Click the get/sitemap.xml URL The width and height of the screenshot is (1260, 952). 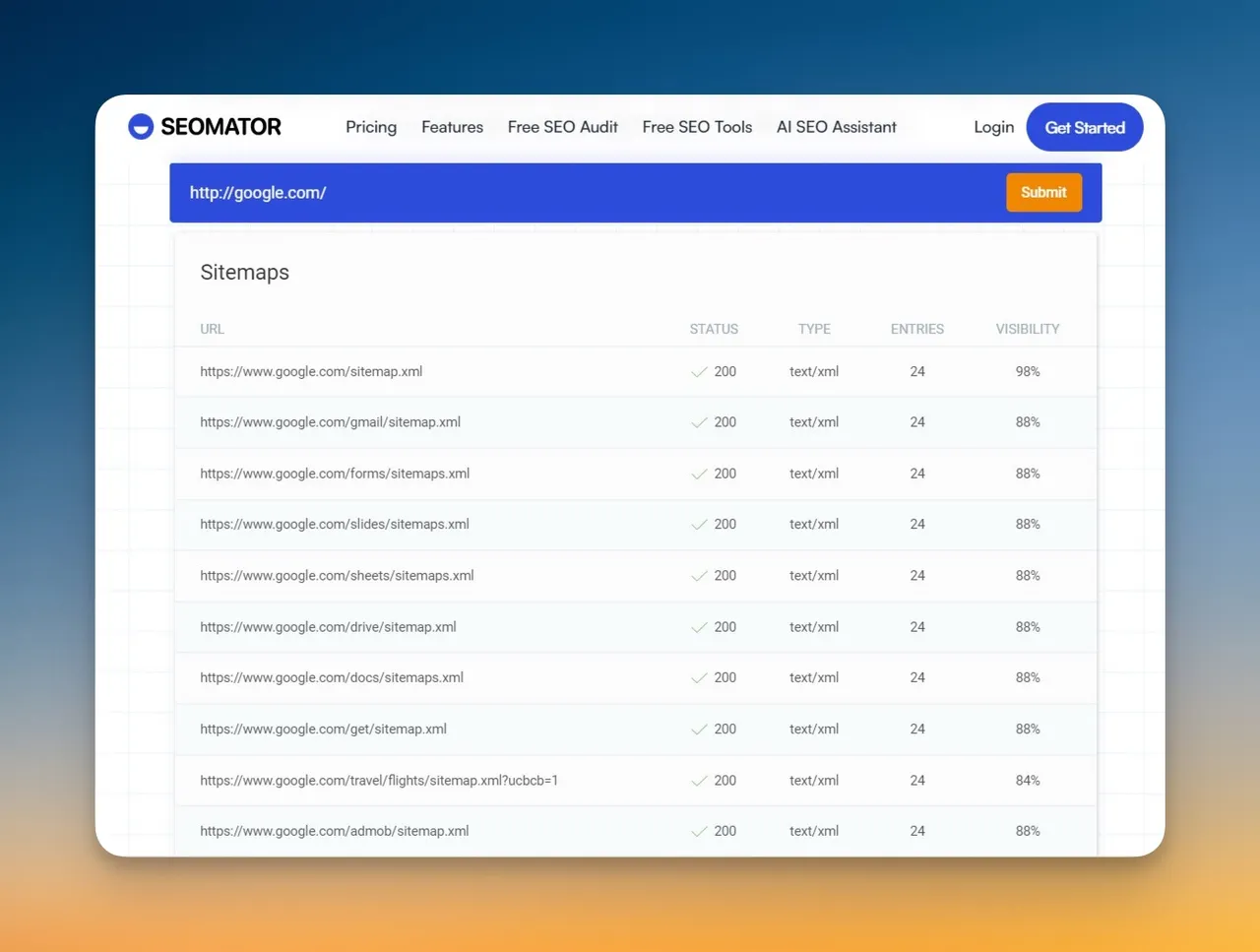click(x=323, y=730)
